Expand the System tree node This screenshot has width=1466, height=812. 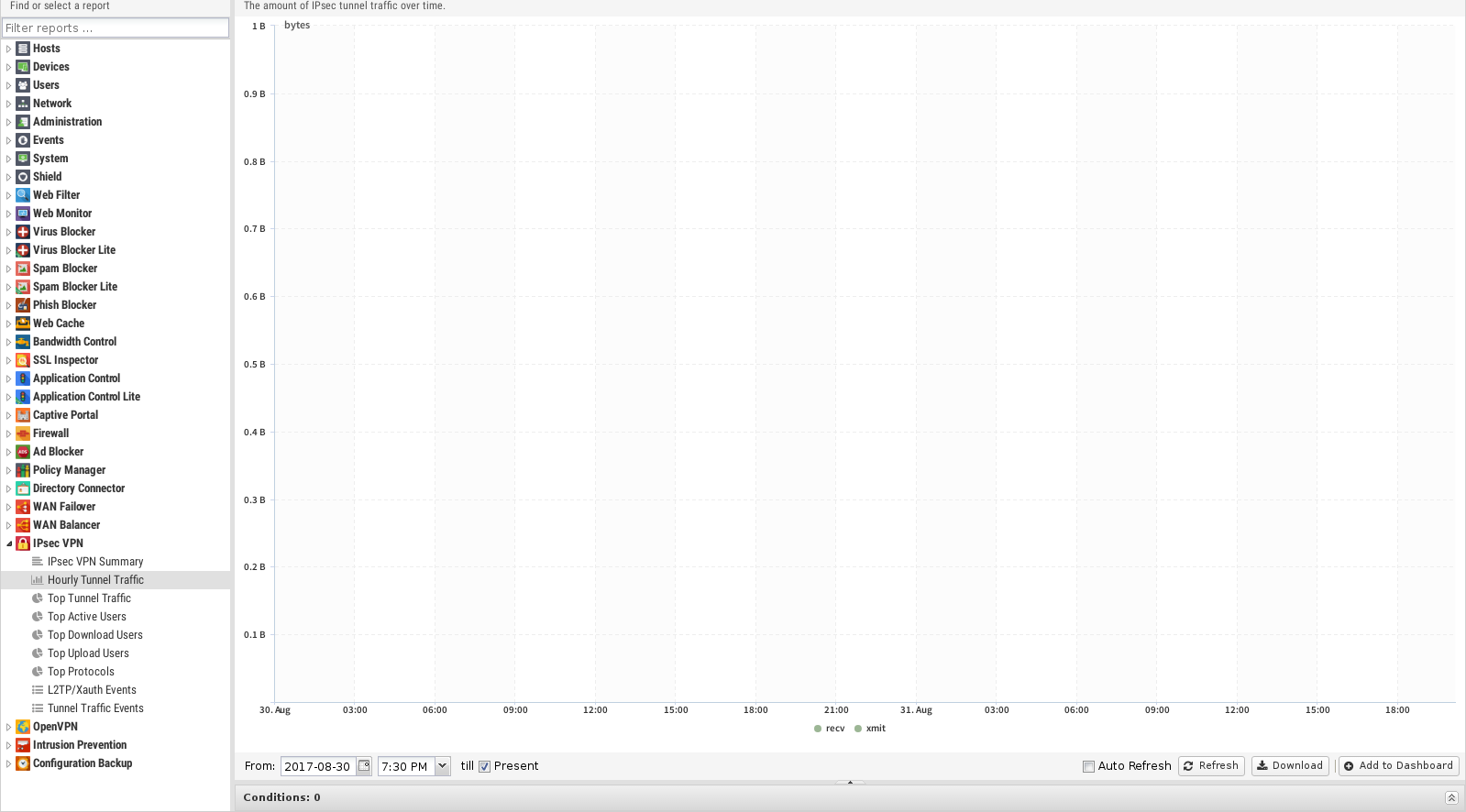pos(8,159)
